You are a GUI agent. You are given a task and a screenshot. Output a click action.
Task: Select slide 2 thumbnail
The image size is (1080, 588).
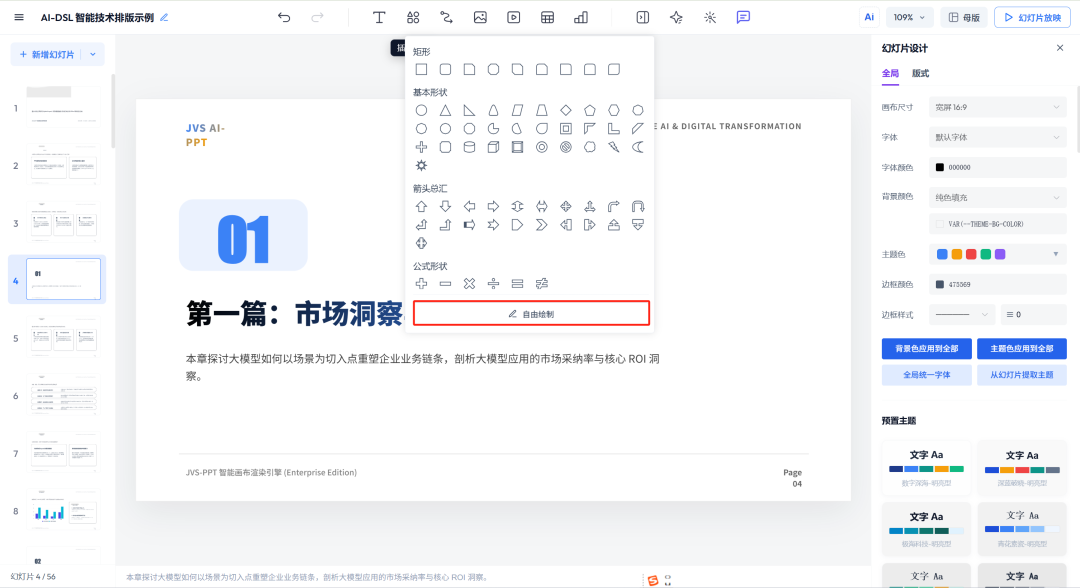coord(63,165)
